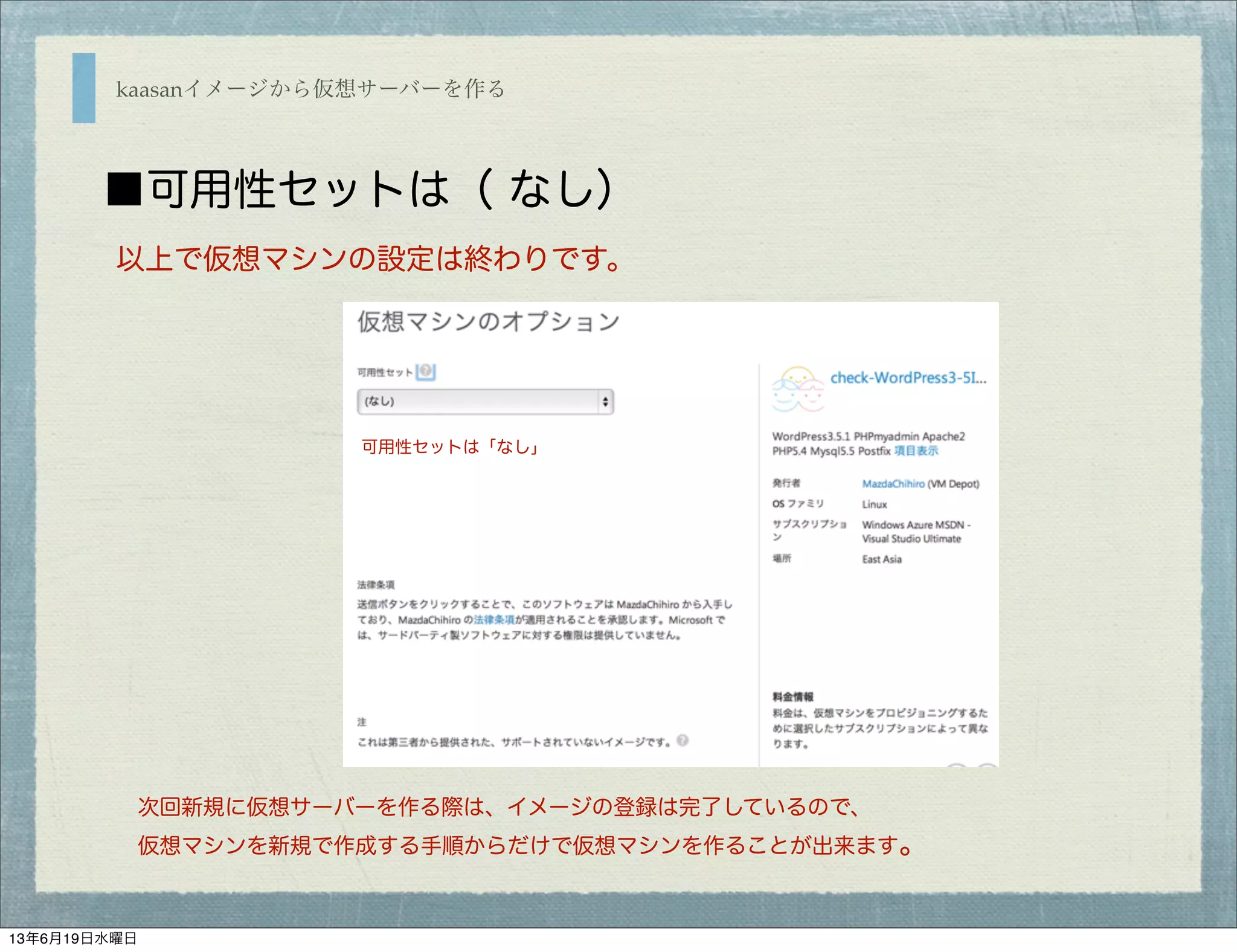
Task: Click the 注 note heading
Action: (362, 722)
